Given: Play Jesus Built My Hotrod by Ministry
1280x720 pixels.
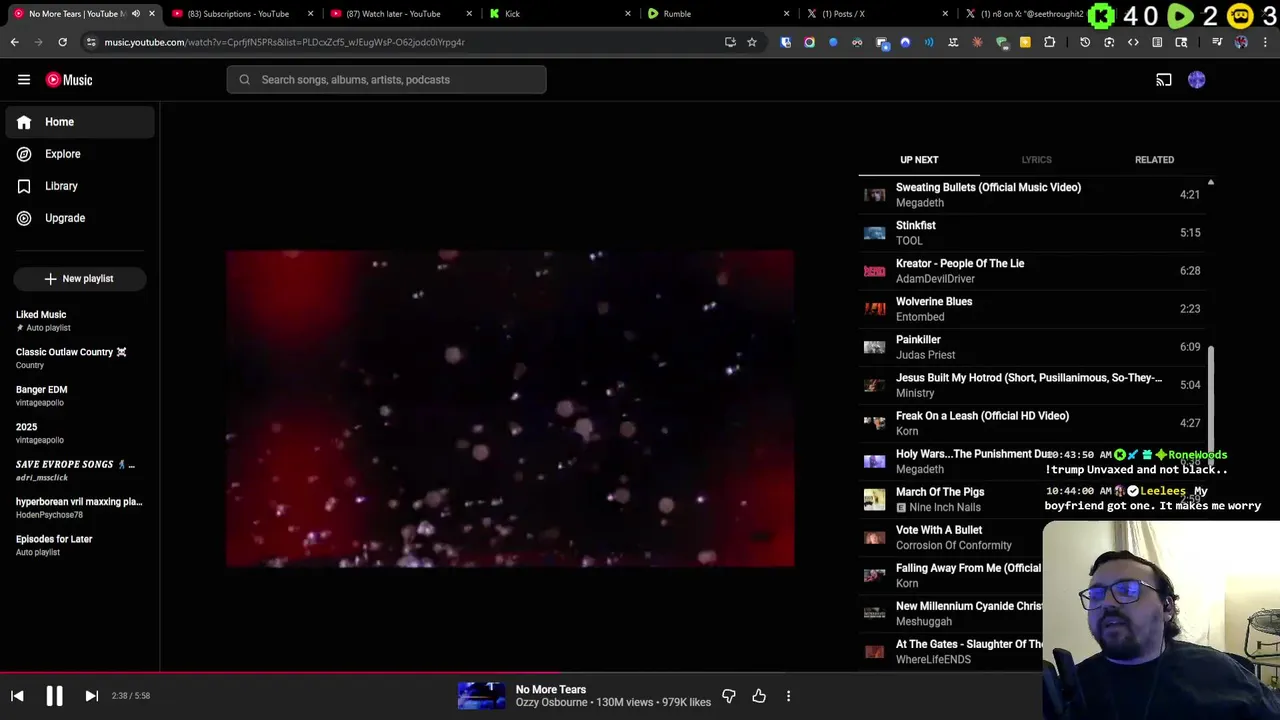Looking at the screenshot, I should [1032, 385].
